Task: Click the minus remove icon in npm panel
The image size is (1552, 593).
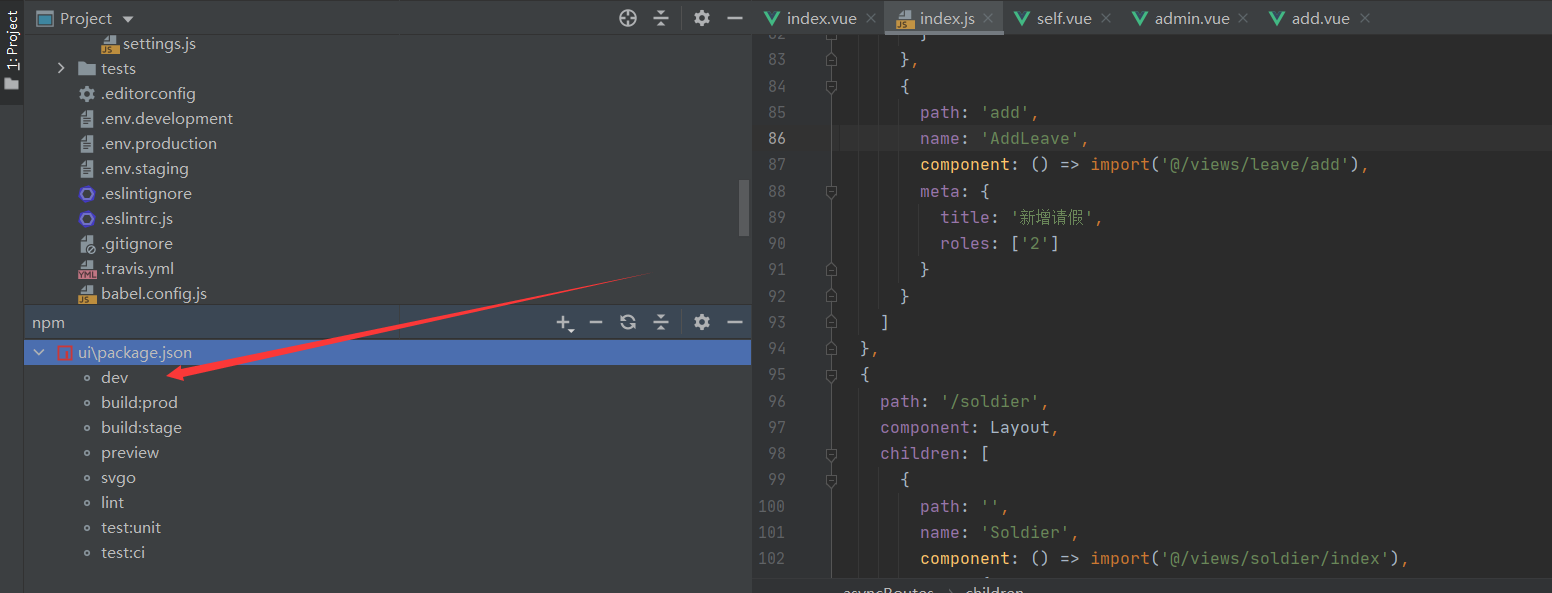Action: point(596,322)
